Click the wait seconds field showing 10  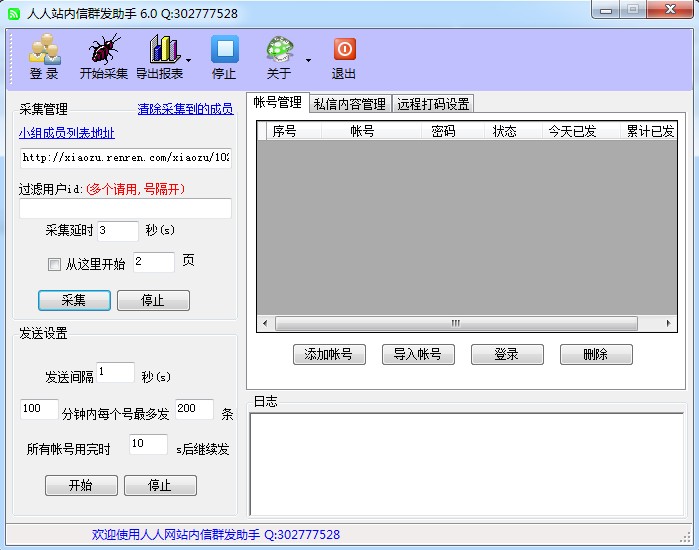pyautogui.click(x=148, y=444)
